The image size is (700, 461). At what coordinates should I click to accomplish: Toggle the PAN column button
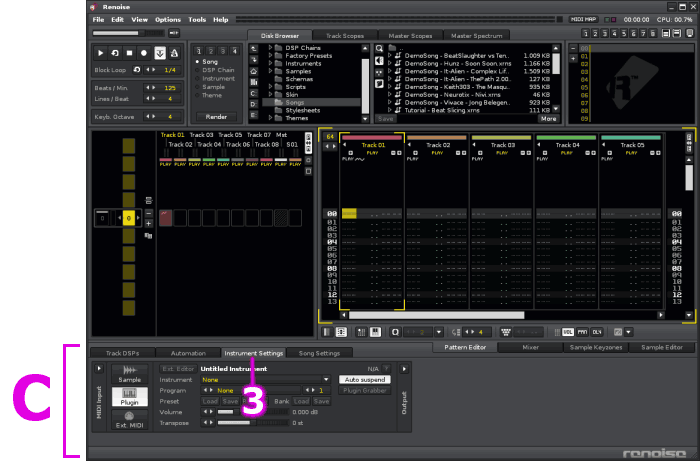coord(582,332)
